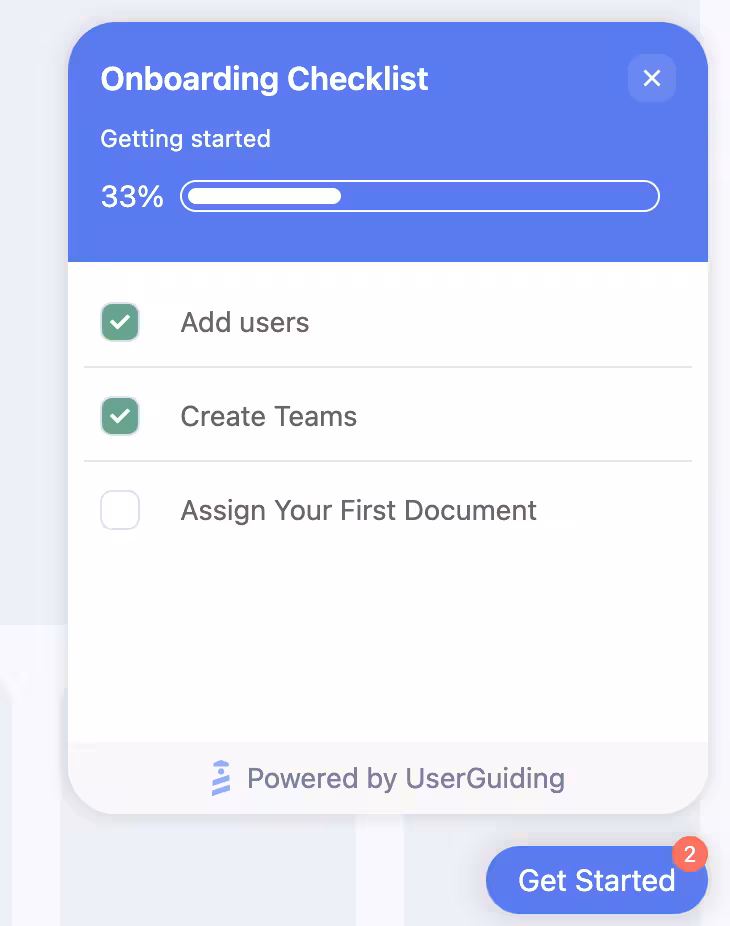Screen dimensions: 730x926
Task: Select the Create Teams checklist item
Action: (268, 416)
